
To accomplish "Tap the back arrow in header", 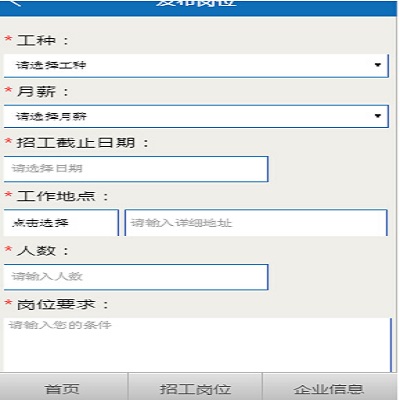I will tap(14, 3).
